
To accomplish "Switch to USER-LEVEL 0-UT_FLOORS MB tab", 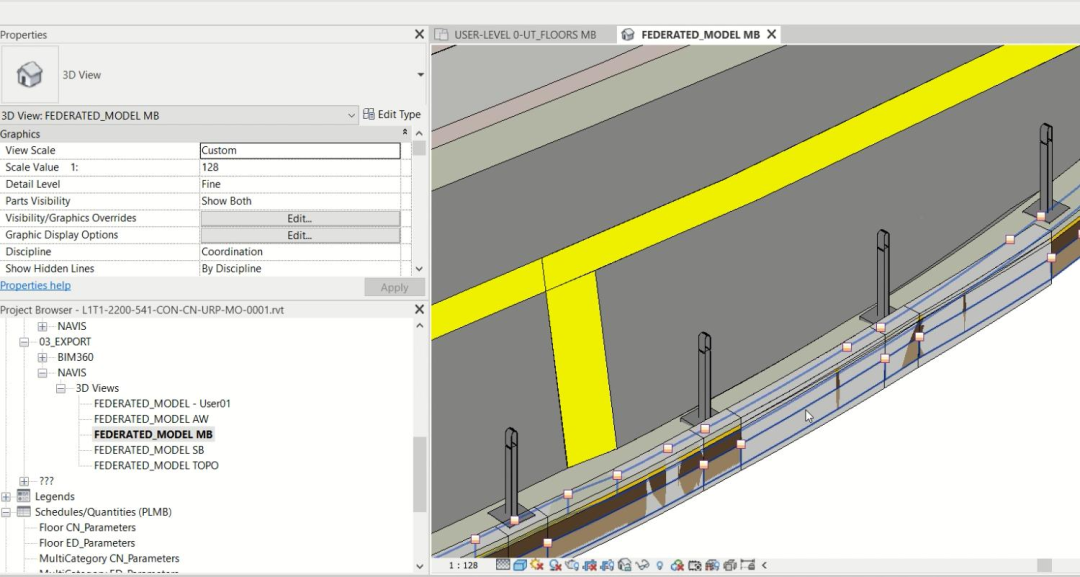I will point(524,34).
